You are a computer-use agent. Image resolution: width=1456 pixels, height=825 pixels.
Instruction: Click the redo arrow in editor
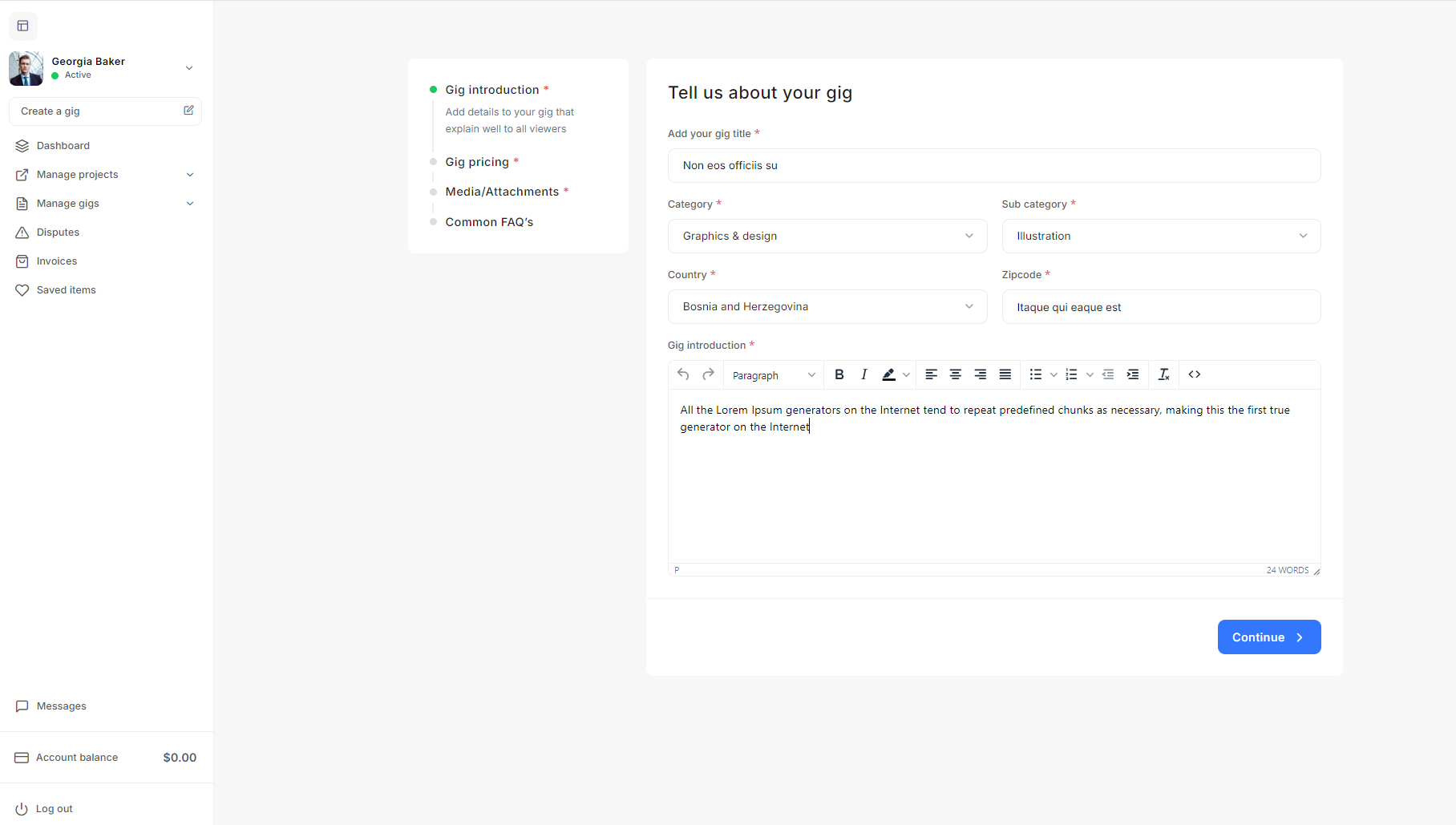[708, 374]
